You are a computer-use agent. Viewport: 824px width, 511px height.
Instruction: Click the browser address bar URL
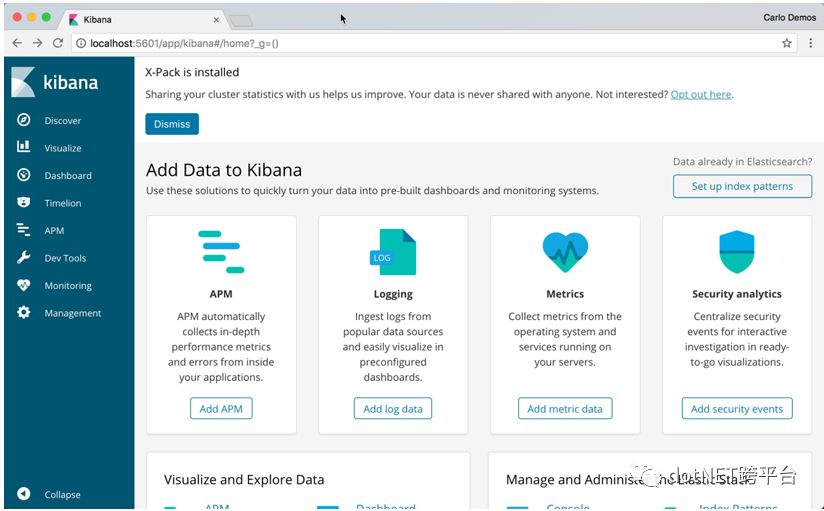[x=184, y=43]
